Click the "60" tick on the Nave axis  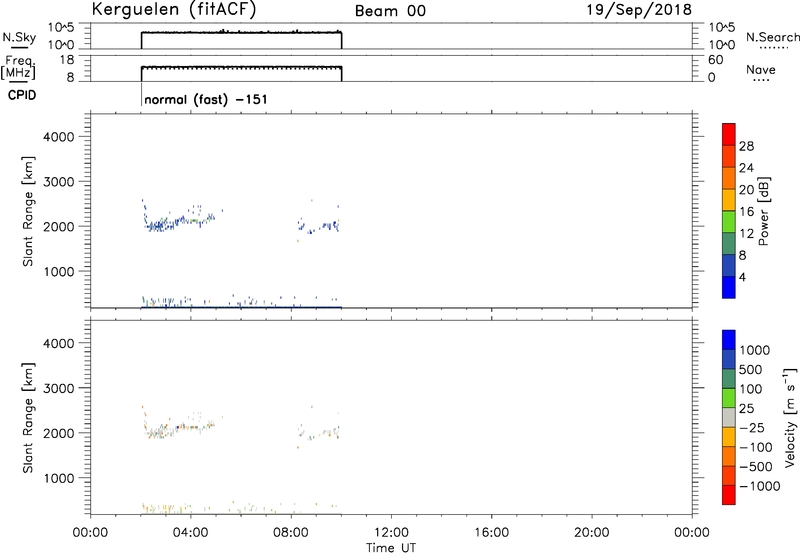click(716, 60)
